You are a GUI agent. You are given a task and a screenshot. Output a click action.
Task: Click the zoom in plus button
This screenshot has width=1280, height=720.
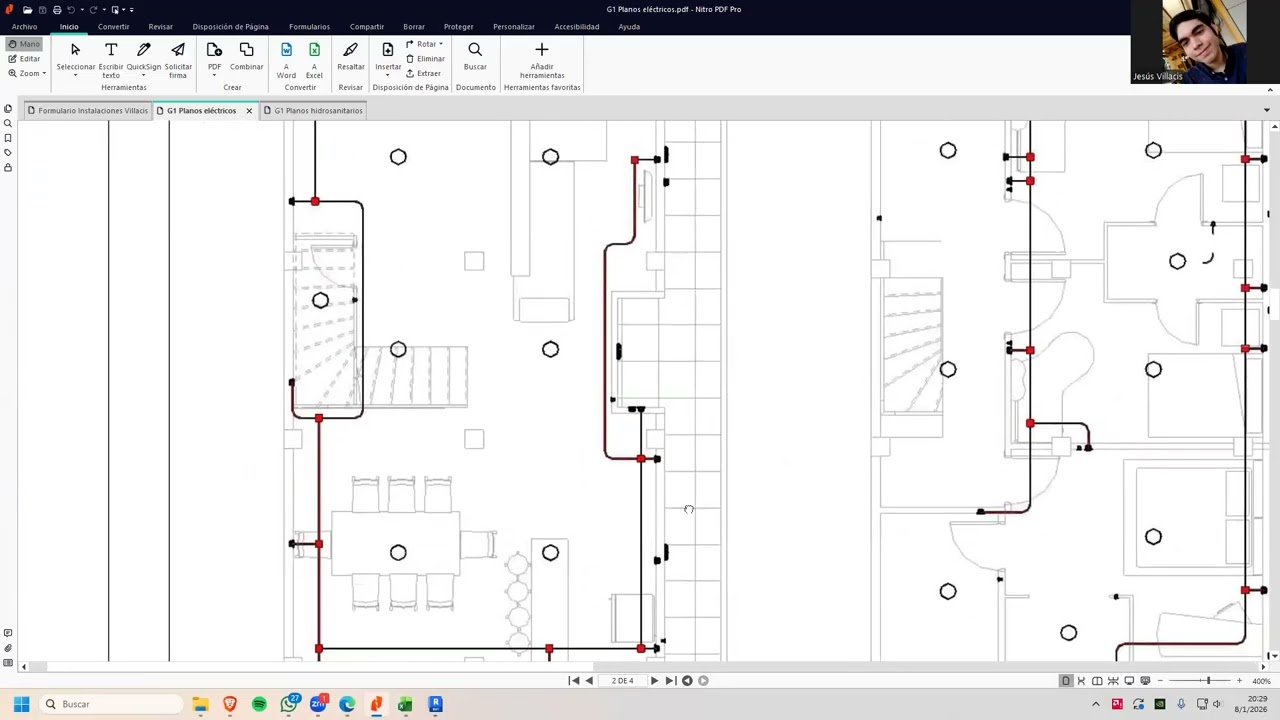(x=1239, y=681)
